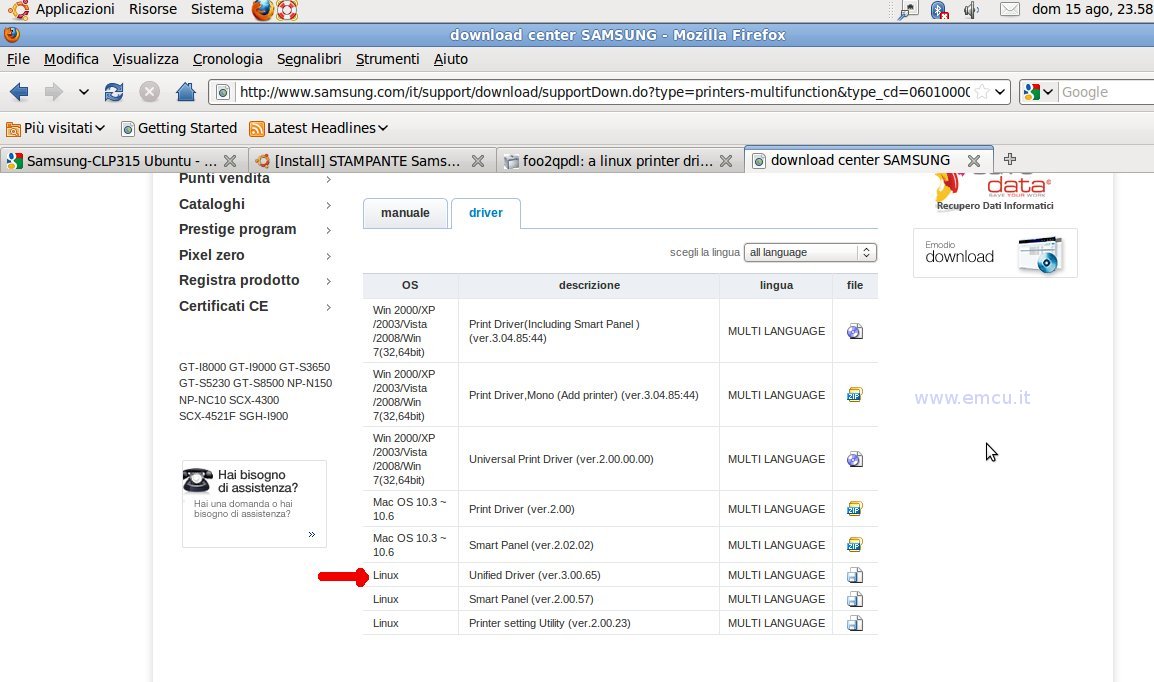Open the Segnalibri menu
This screenshot has height=682, width=1154.
coord(309,59)
